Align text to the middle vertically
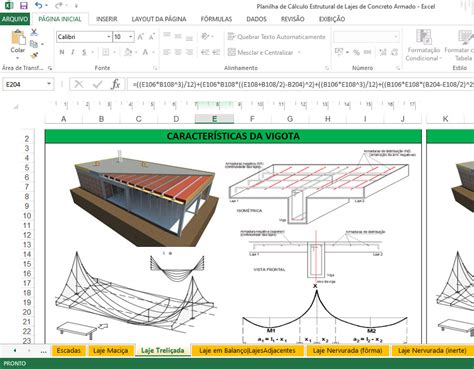474x369 pixels. tap(178, 36)
